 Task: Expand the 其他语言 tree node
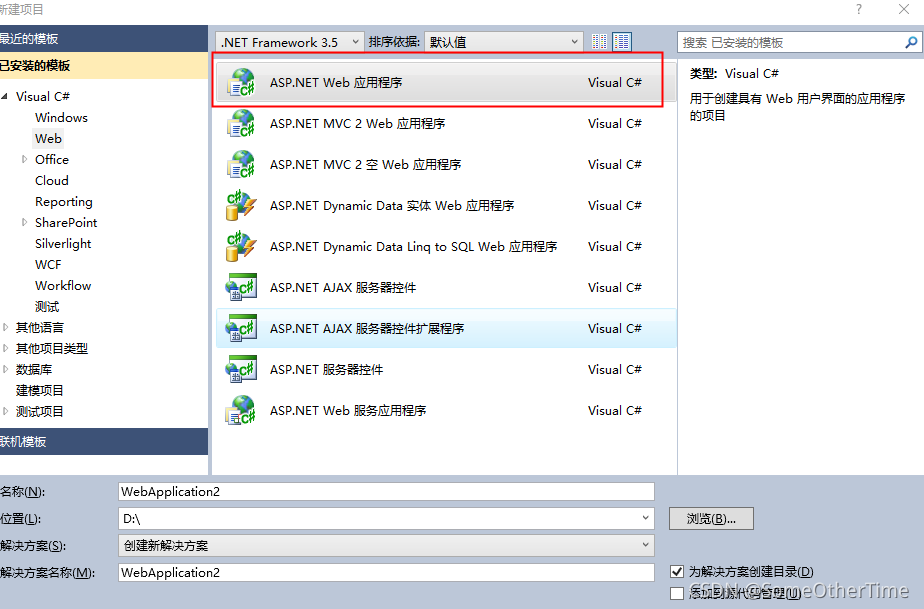(5, 327)
